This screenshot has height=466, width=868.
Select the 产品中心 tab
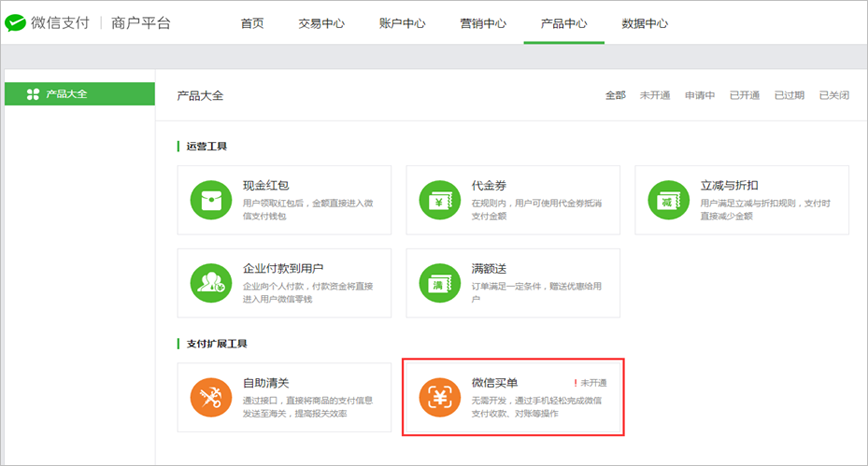coord(564,23)
